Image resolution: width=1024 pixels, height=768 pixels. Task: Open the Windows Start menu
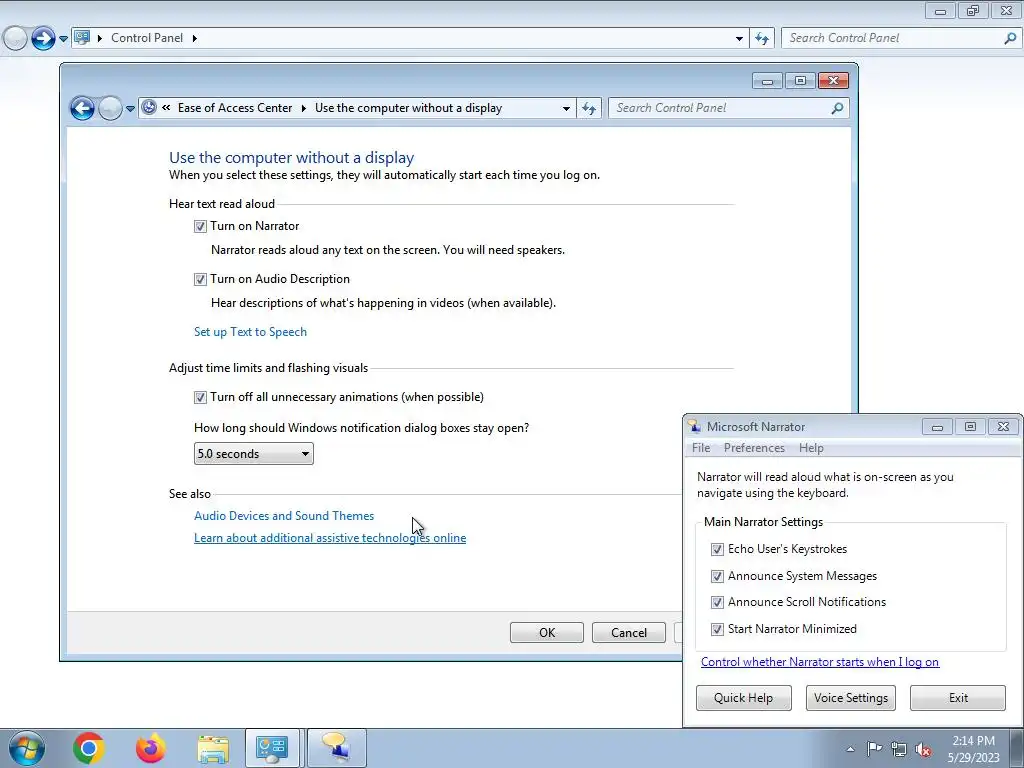(26, 748)
